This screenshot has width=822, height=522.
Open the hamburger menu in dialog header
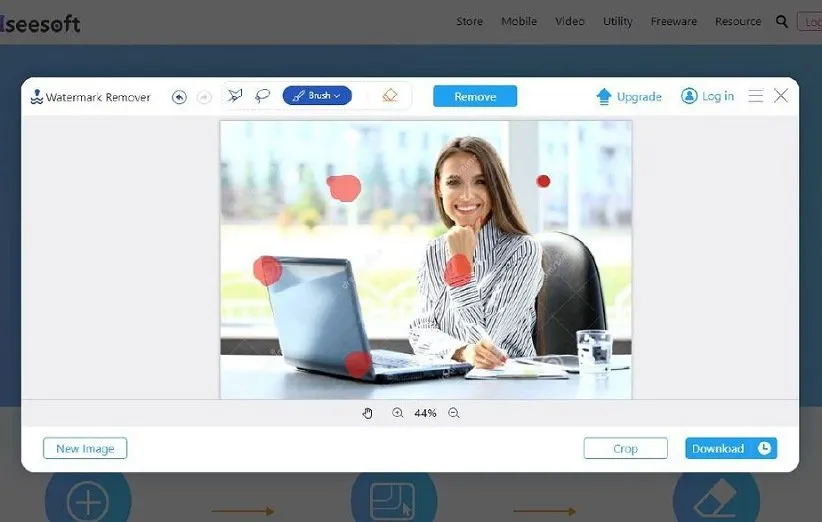[756, 96]
